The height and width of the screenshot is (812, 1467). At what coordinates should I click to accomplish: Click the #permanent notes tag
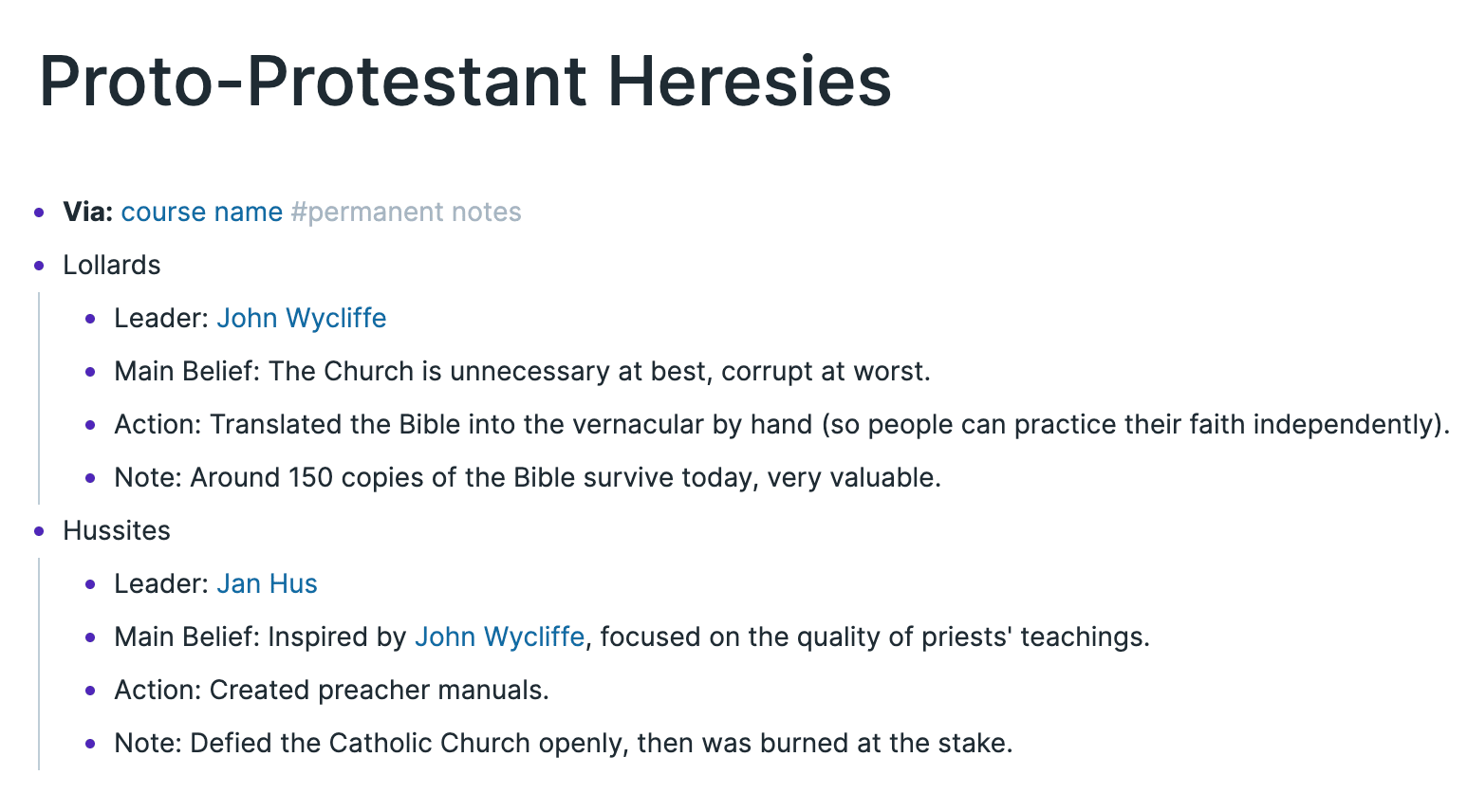coord(406,212)
